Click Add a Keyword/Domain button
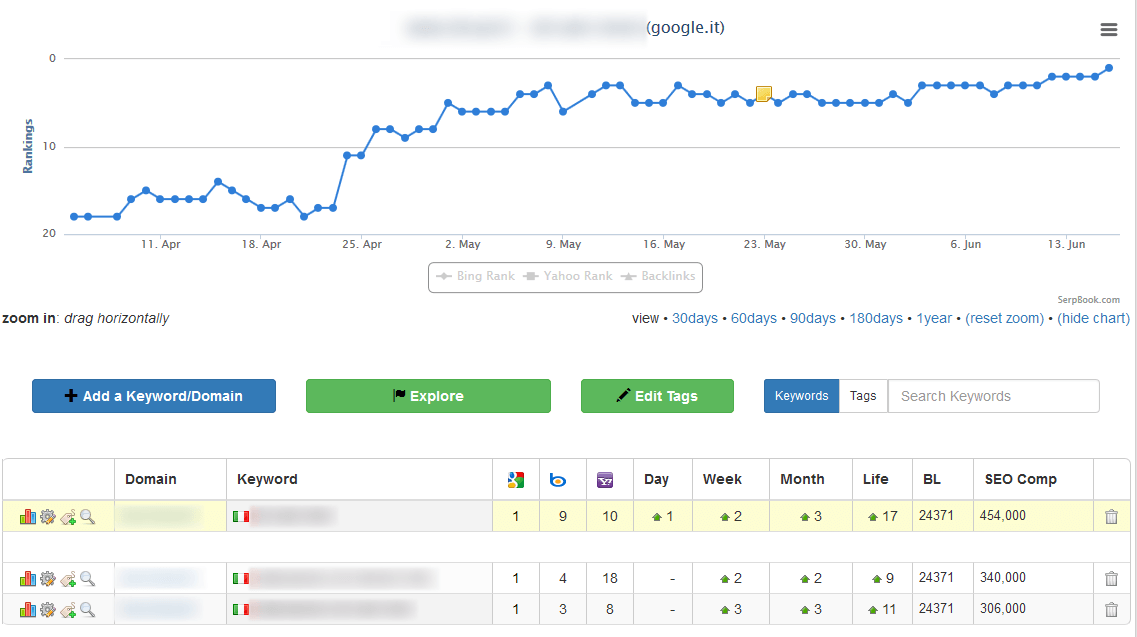 point(154,396)
